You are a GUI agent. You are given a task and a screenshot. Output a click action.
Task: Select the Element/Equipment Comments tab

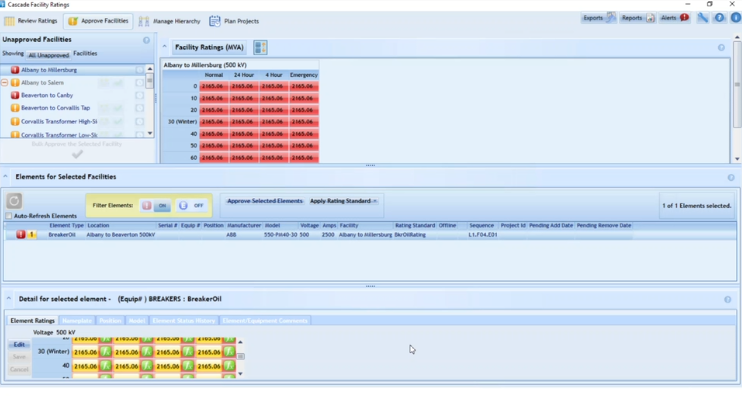point(265,321)
